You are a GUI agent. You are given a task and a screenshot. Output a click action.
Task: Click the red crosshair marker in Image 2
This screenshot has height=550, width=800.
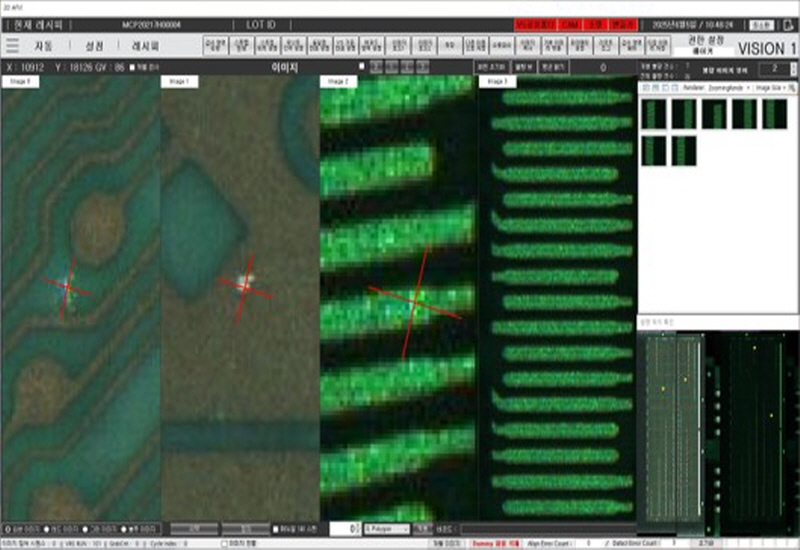coord(414,302)
